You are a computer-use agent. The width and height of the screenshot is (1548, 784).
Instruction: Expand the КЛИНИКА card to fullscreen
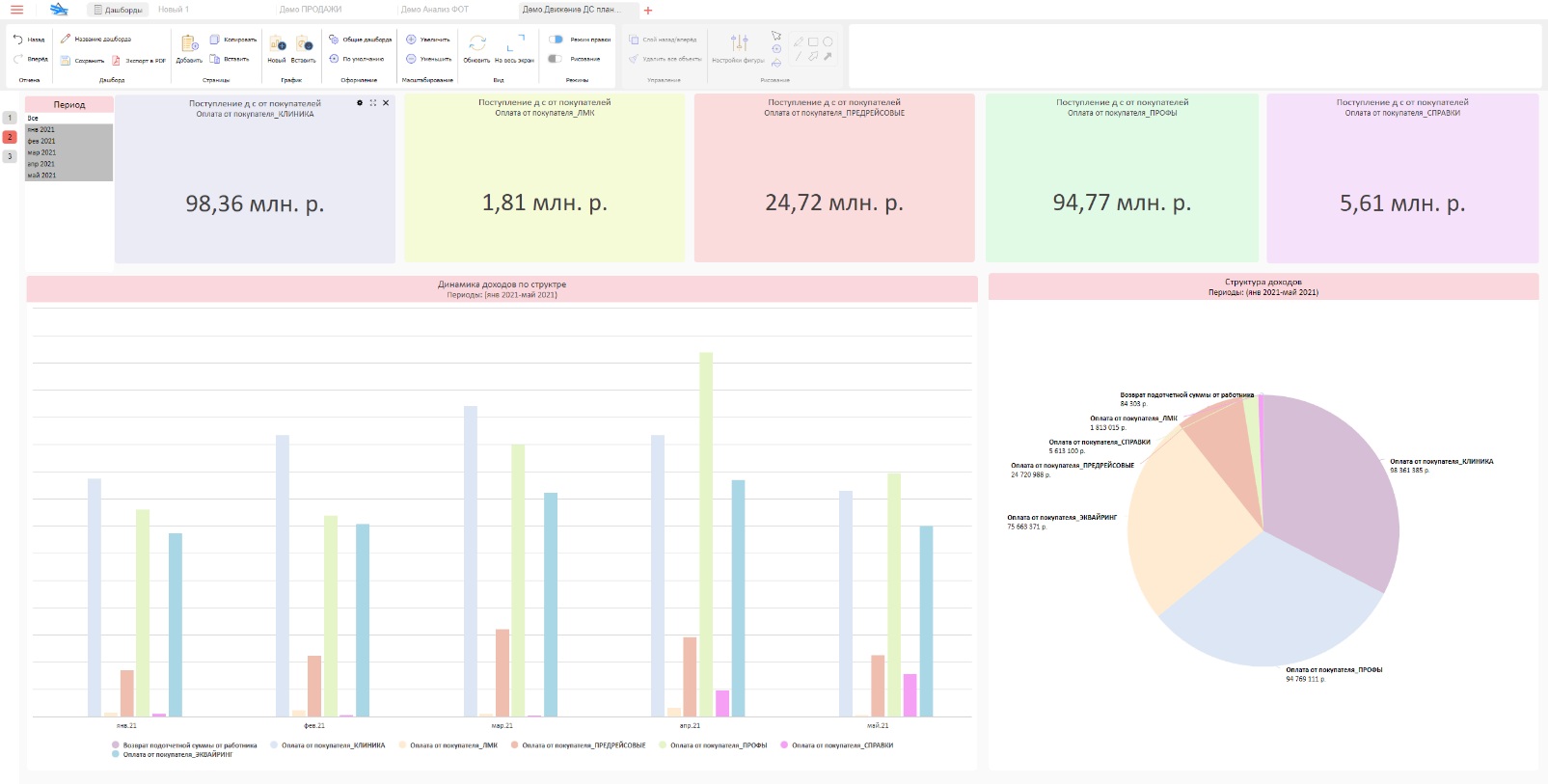pyautogui.click(x=373, y=102)
